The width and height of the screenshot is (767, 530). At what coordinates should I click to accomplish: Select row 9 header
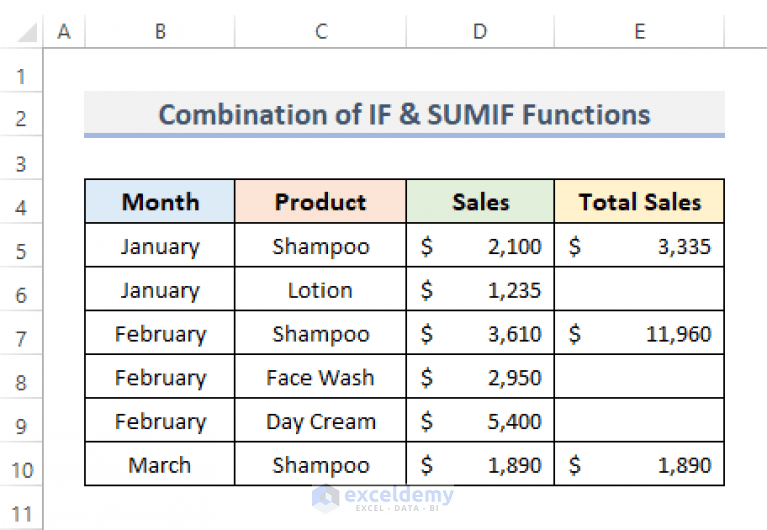[21, 420]
